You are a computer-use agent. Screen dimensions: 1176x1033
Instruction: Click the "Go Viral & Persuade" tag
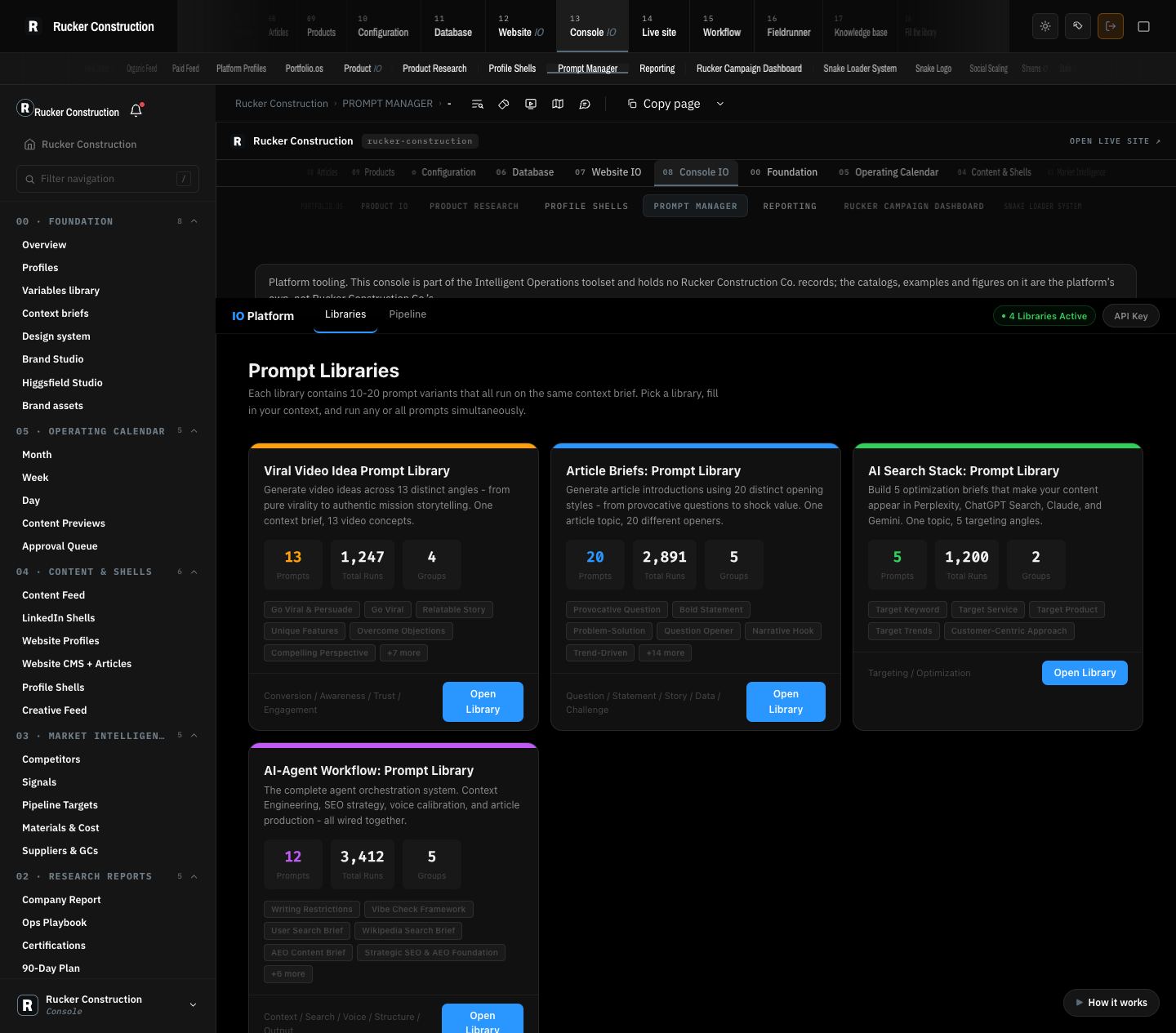312,610
